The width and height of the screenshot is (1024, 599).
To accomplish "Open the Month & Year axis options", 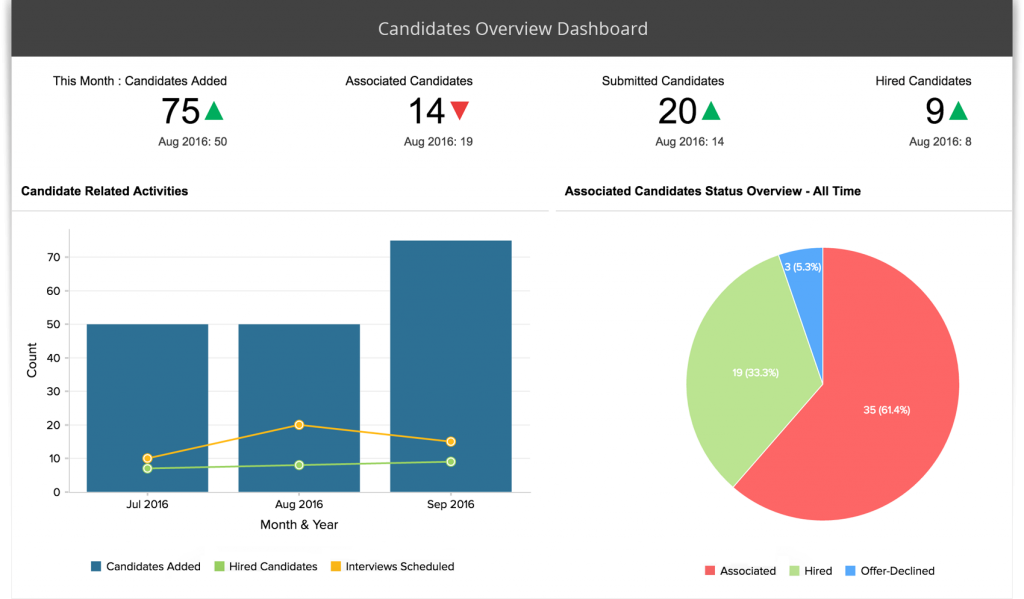I will click(299, 524).
